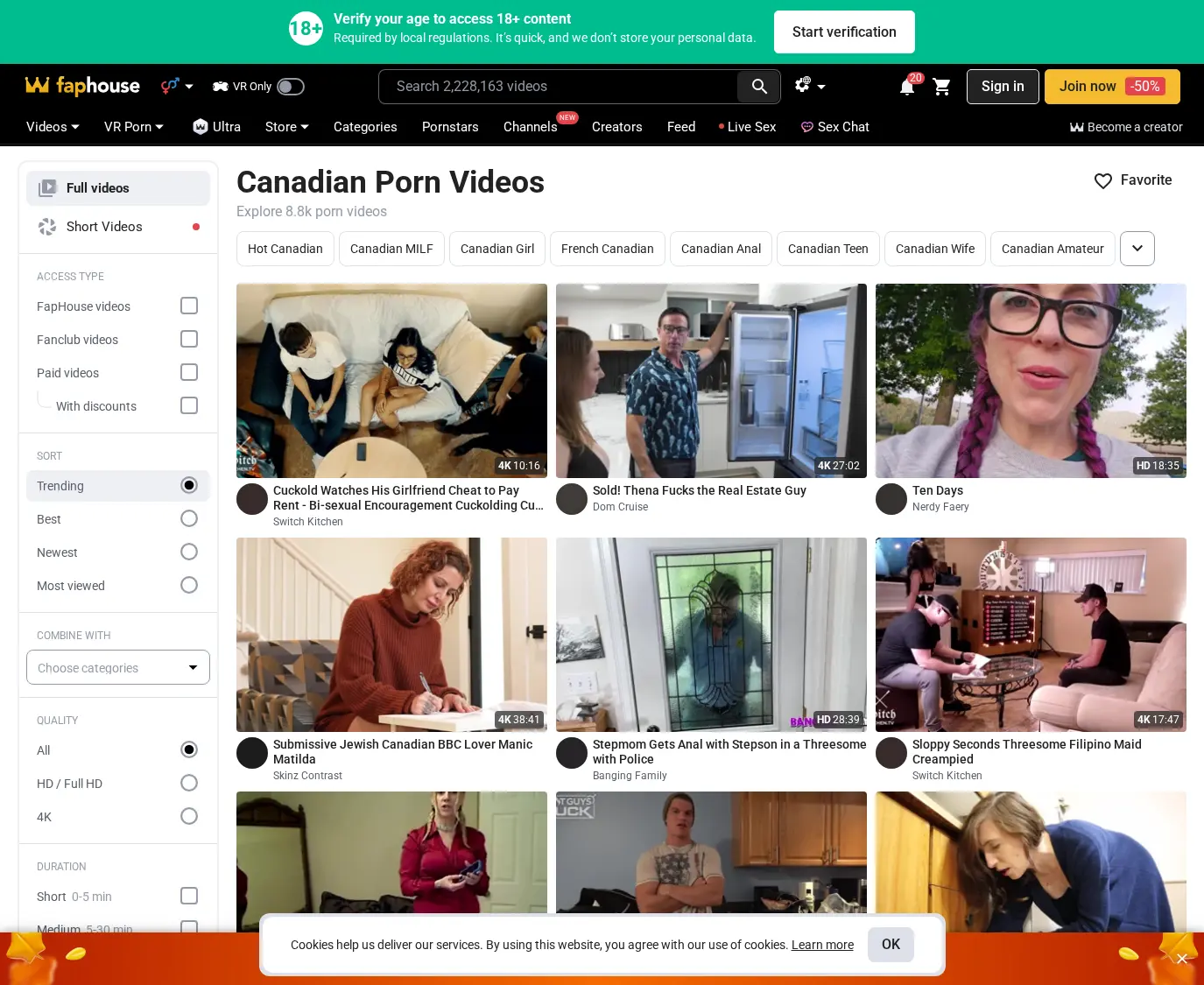Open the language settings dropdown
Viewport: 1204px width, 985px height.
(810, 86)
